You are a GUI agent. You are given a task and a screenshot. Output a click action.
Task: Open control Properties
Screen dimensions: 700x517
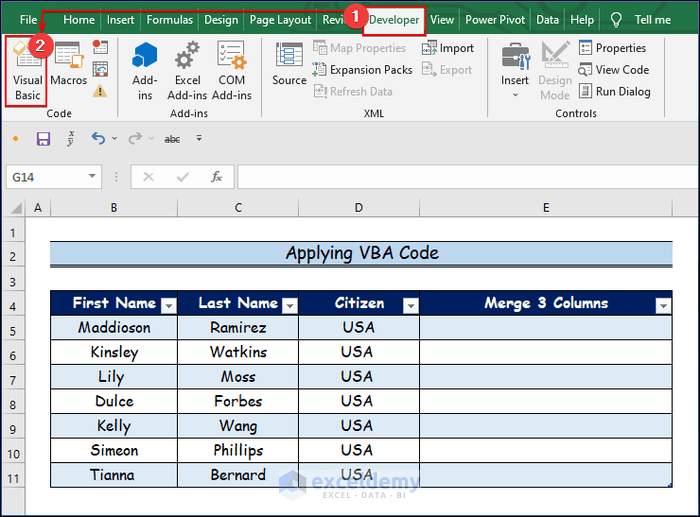tap(612, 48)
